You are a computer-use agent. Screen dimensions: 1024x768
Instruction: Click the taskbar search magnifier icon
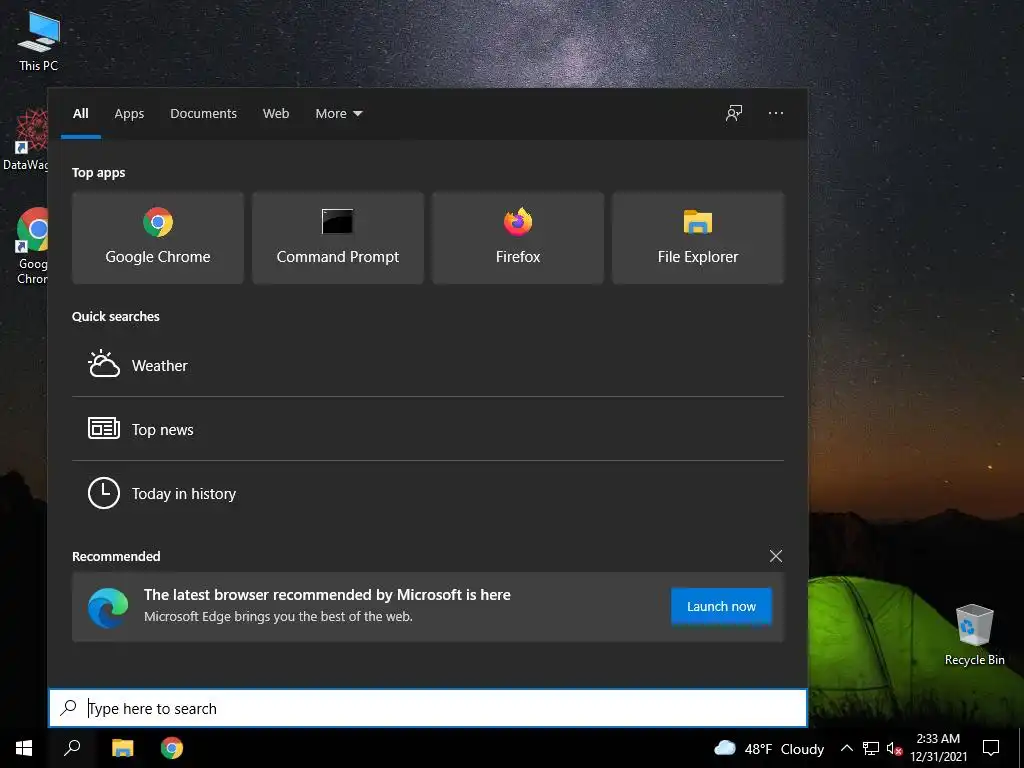pyautogui.click(x=72, y=748)
